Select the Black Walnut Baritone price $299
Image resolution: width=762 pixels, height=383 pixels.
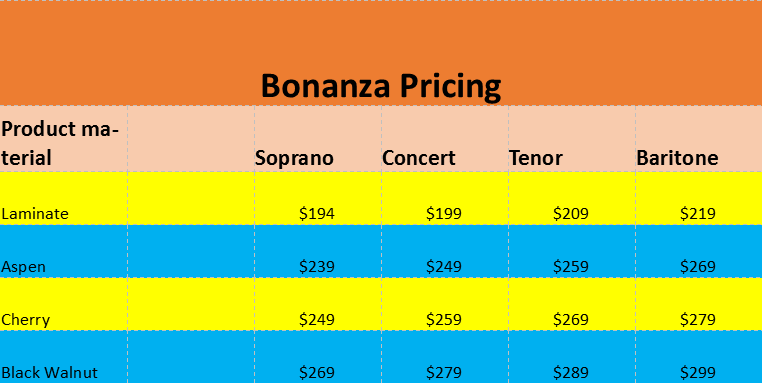tap(699, 357)
